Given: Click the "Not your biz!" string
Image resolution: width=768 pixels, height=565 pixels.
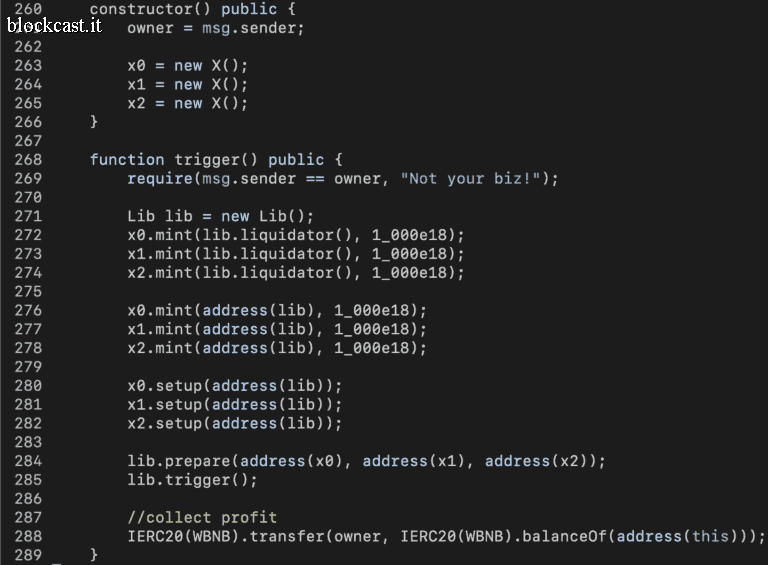Looking at the screenshot, I should point(470,179).
